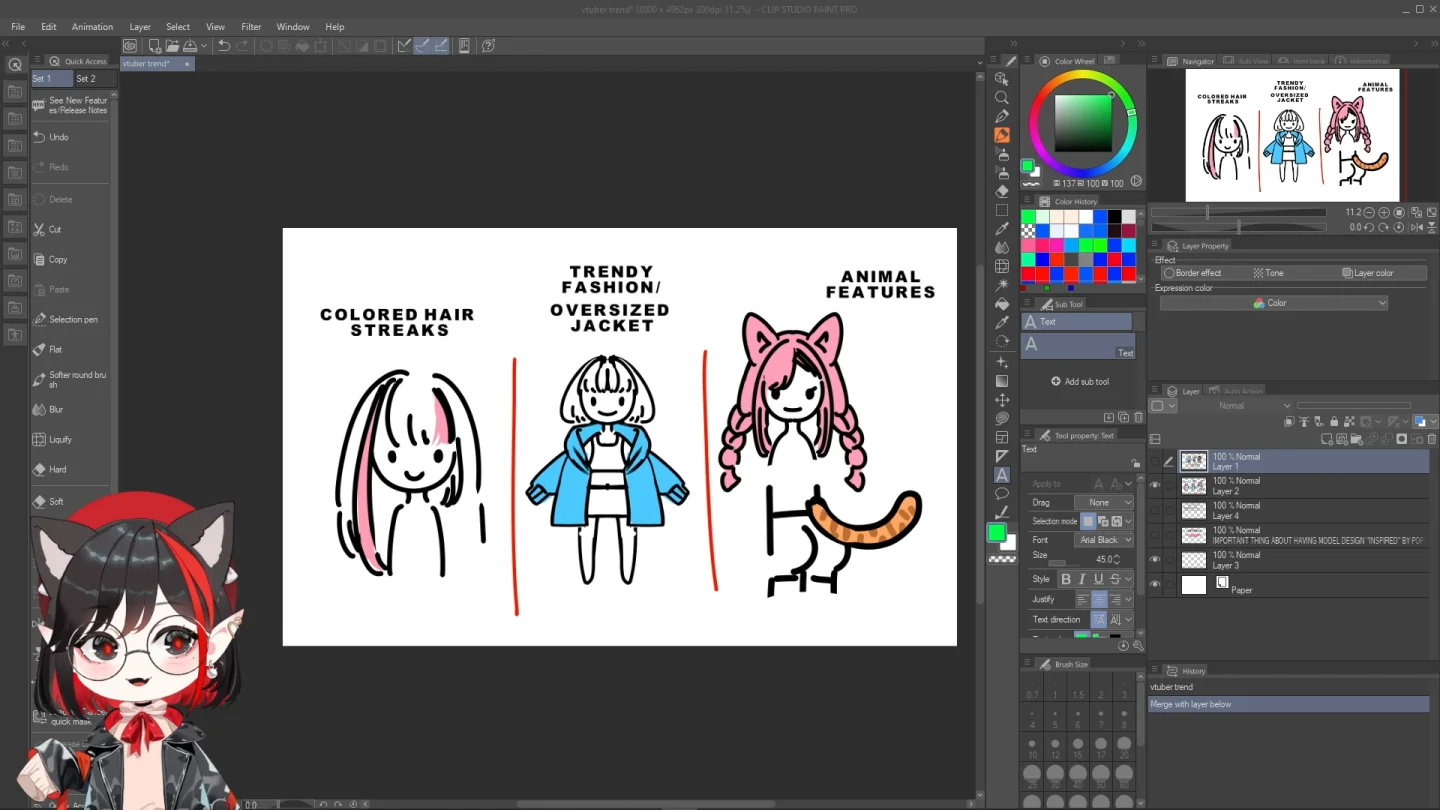This screenshot has height=810, width=1440.
Task: Open the Layer menu
Action: (140, 27)
